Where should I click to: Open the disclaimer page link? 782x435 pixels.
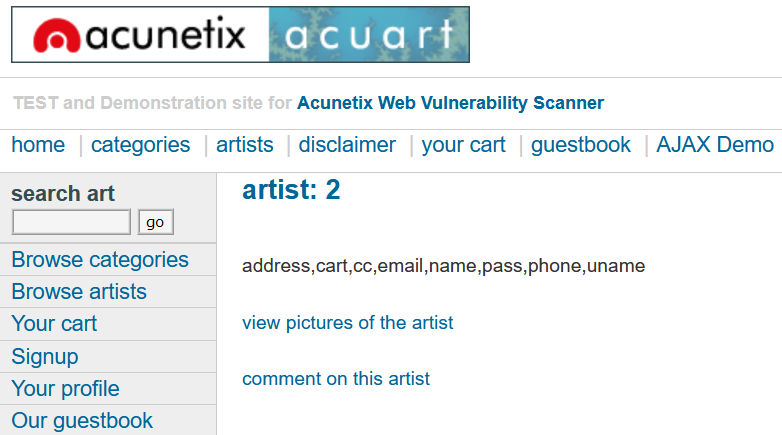tap(347, 145)
